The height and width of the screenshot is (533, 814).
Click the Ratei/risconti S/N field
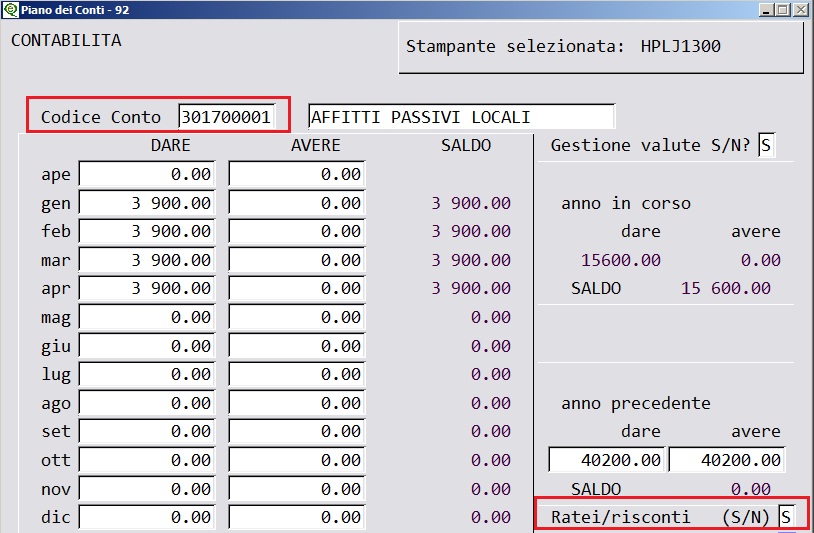786,517
